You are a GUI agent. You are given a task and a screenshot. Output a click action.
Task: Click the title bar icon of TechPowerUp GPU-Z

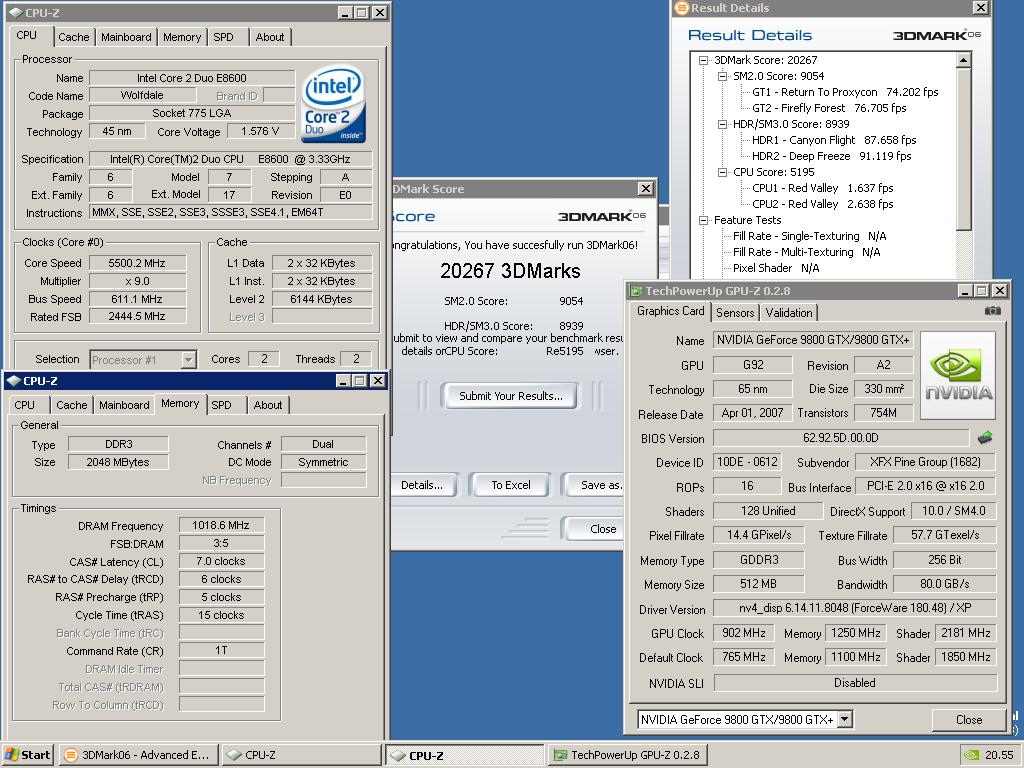click(635, 291)
